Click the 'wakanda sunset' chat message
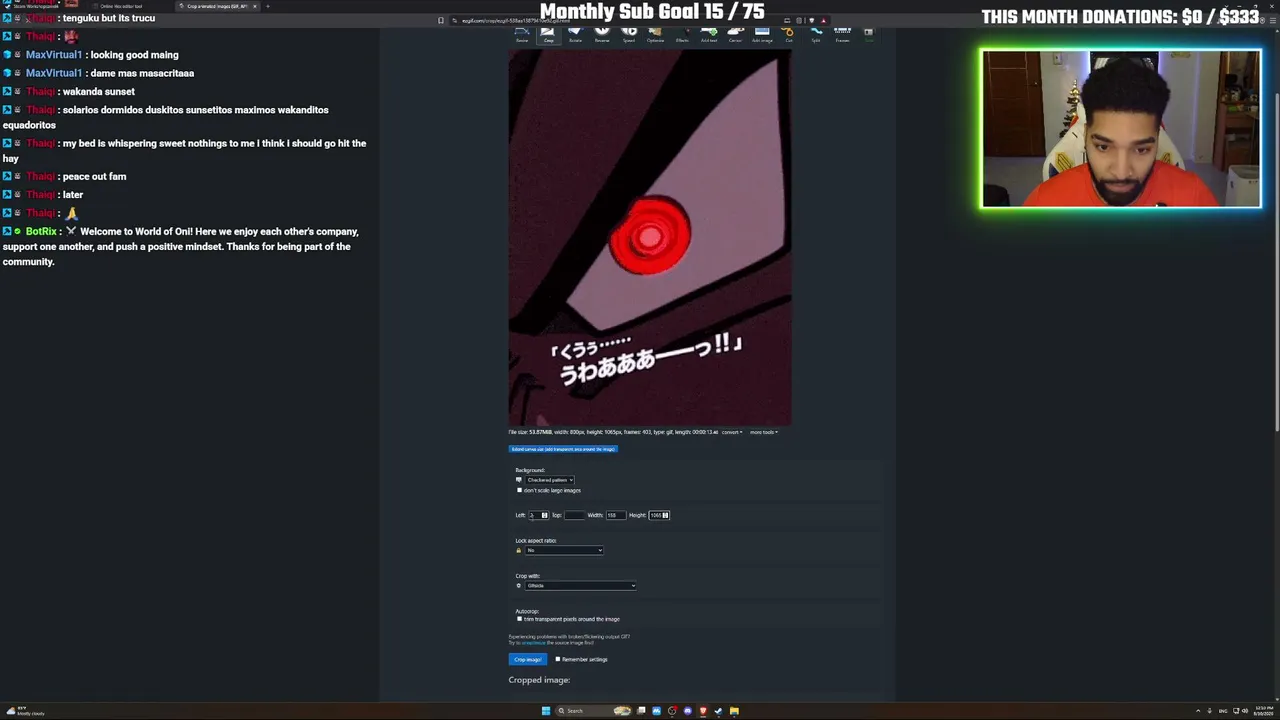 [98, 92]
